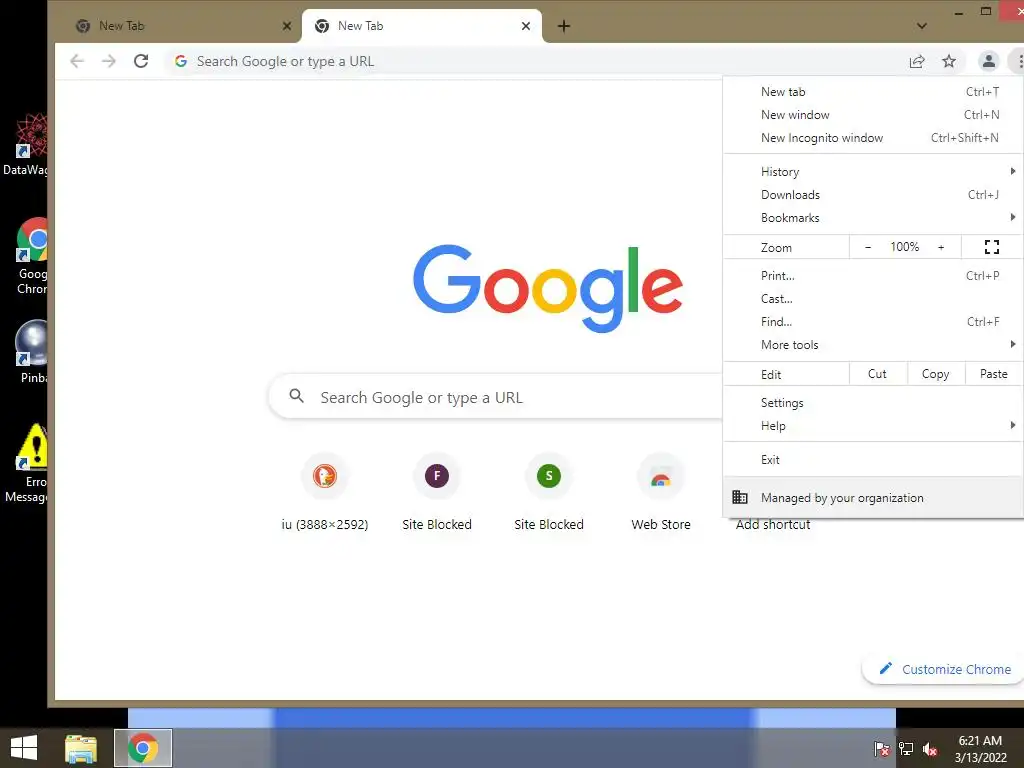Click the Action Center flag tray icon
This screenshot has height=768, width=1024.
882,748
